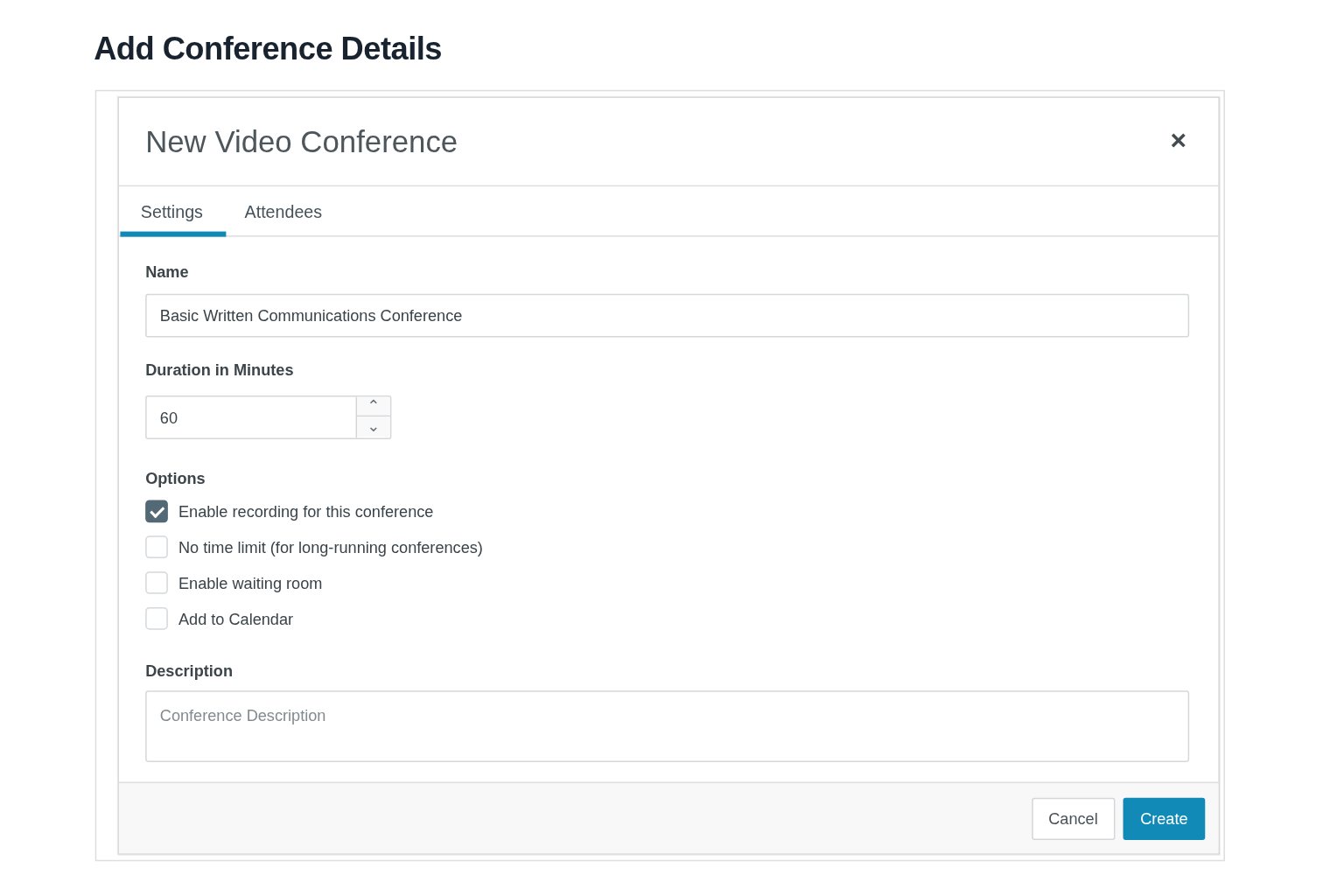Click the Conference Description text area
This screenshot has width=1344, height=896.
[x=667, y=726]
